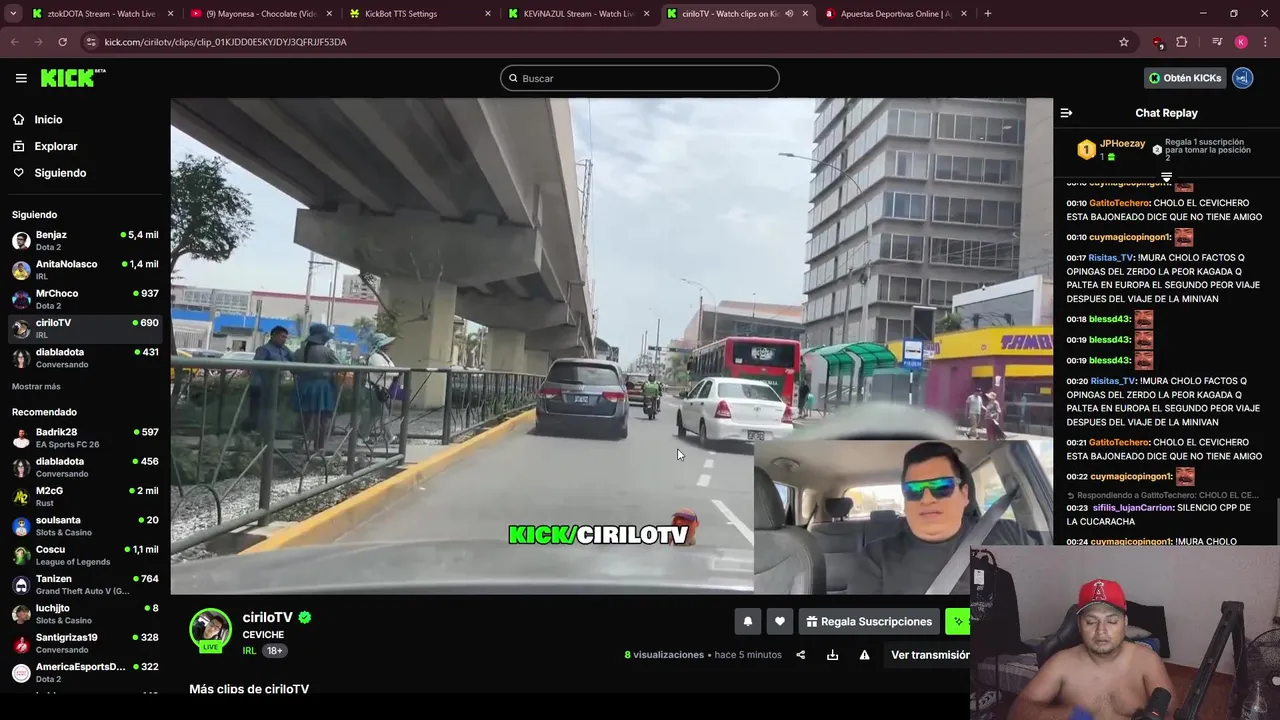1280x720 pixels.
Task: Click the IRL category link under CEVICHE
Action: tap(249, 651)
